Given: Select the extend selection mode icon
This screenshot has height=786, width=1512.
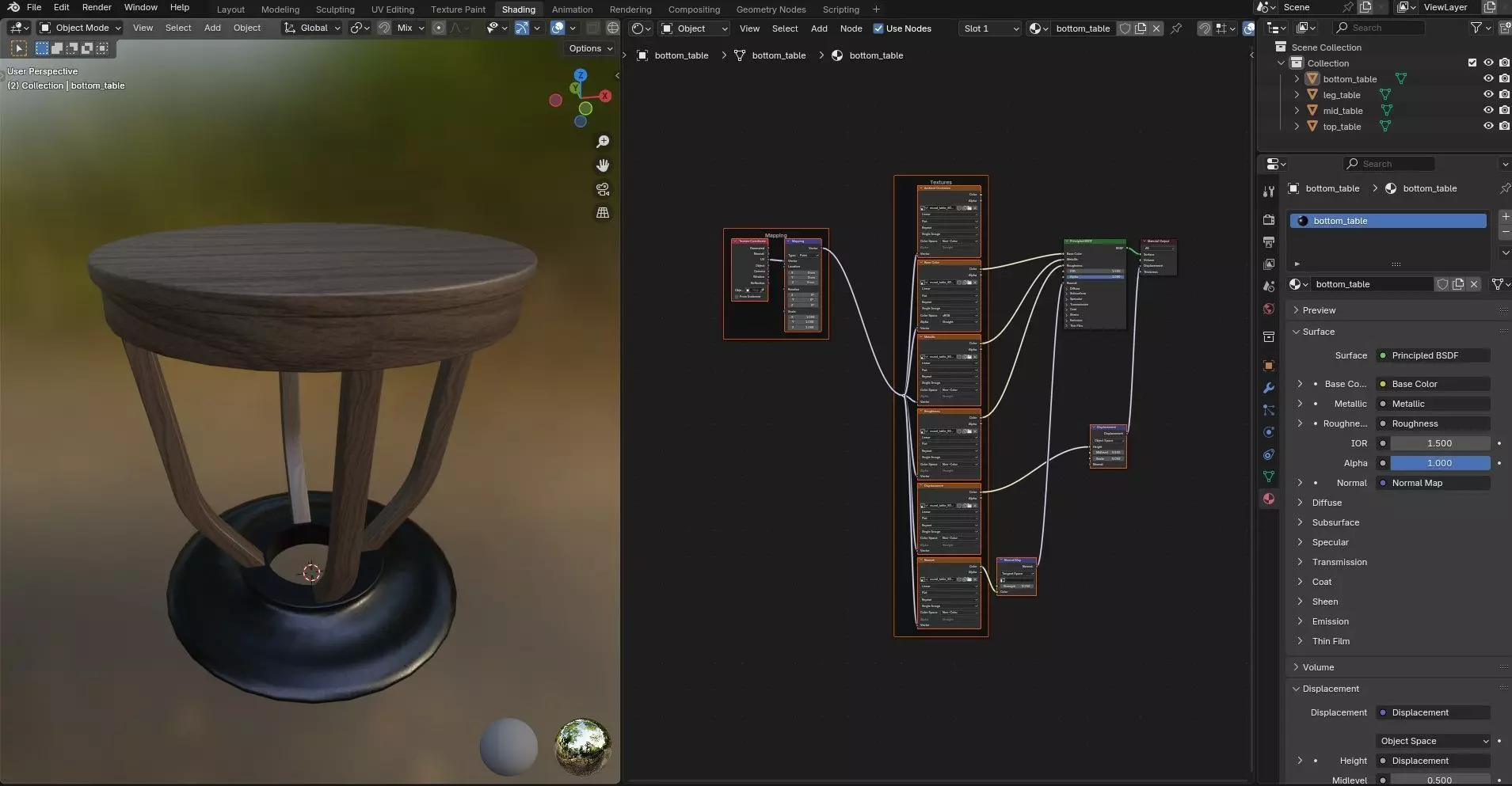Looking at the screenshot, I should [x=57, y=48].
